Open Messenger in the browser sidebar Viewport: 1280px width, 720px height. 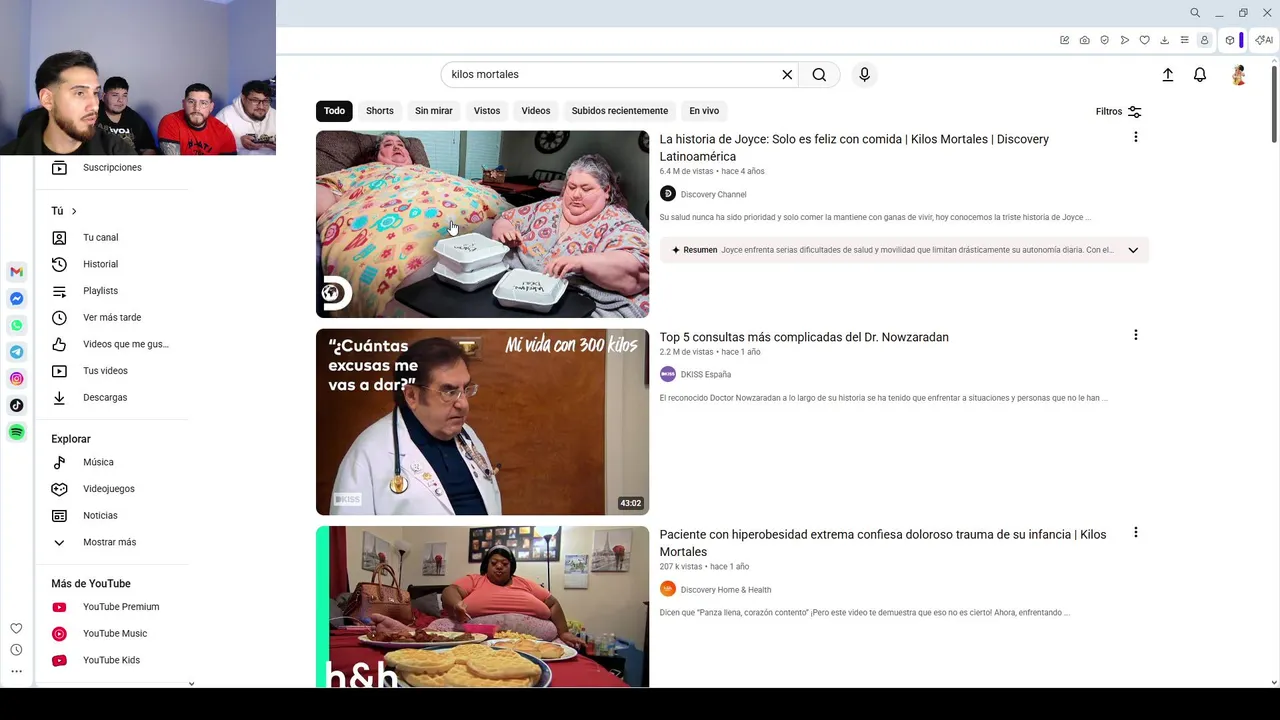[x=16, y=299]
